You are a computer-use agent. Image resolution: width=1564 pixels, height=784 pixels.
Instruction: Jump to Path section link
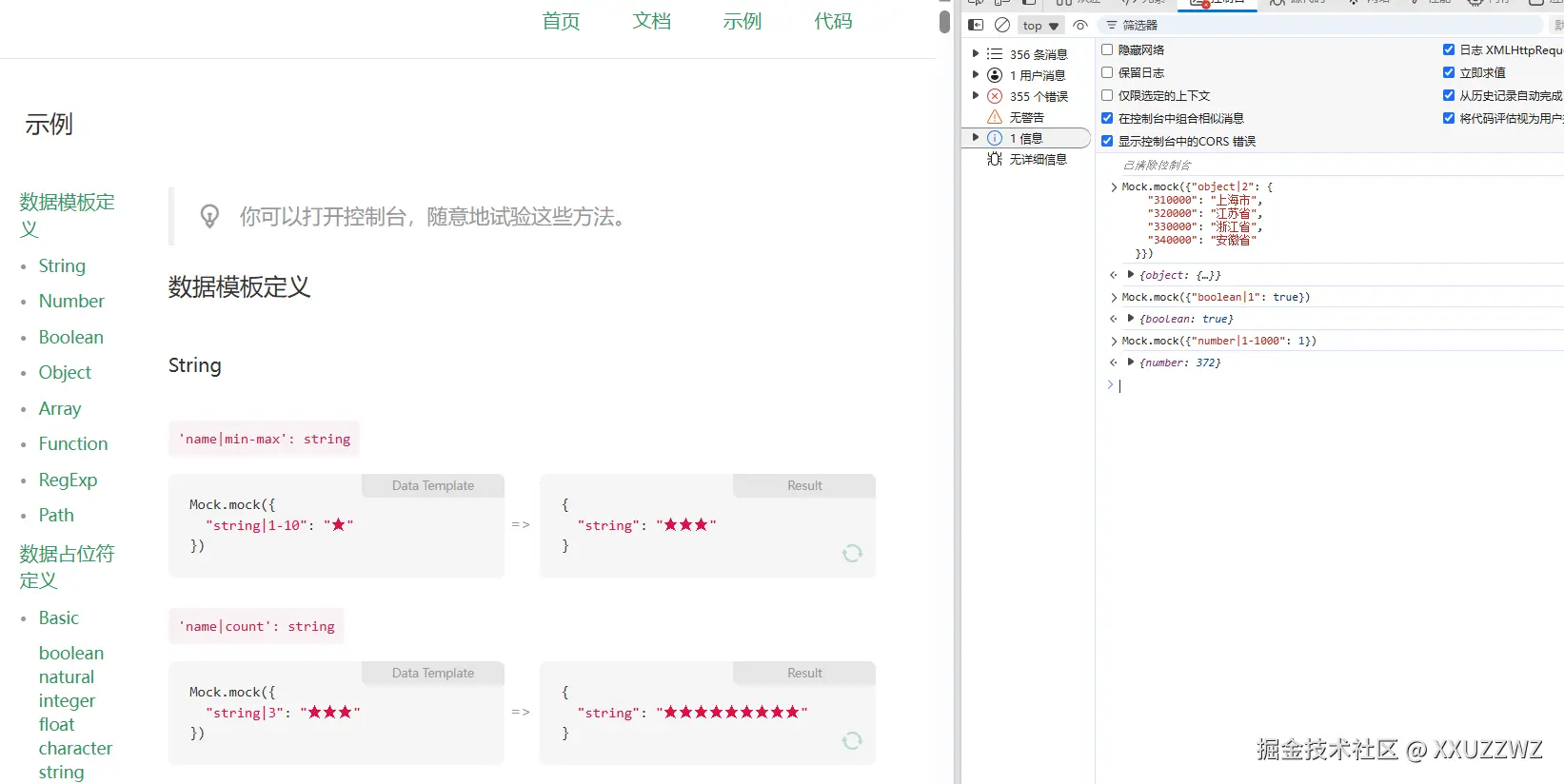pyautogui.click(x=56, y=515)
